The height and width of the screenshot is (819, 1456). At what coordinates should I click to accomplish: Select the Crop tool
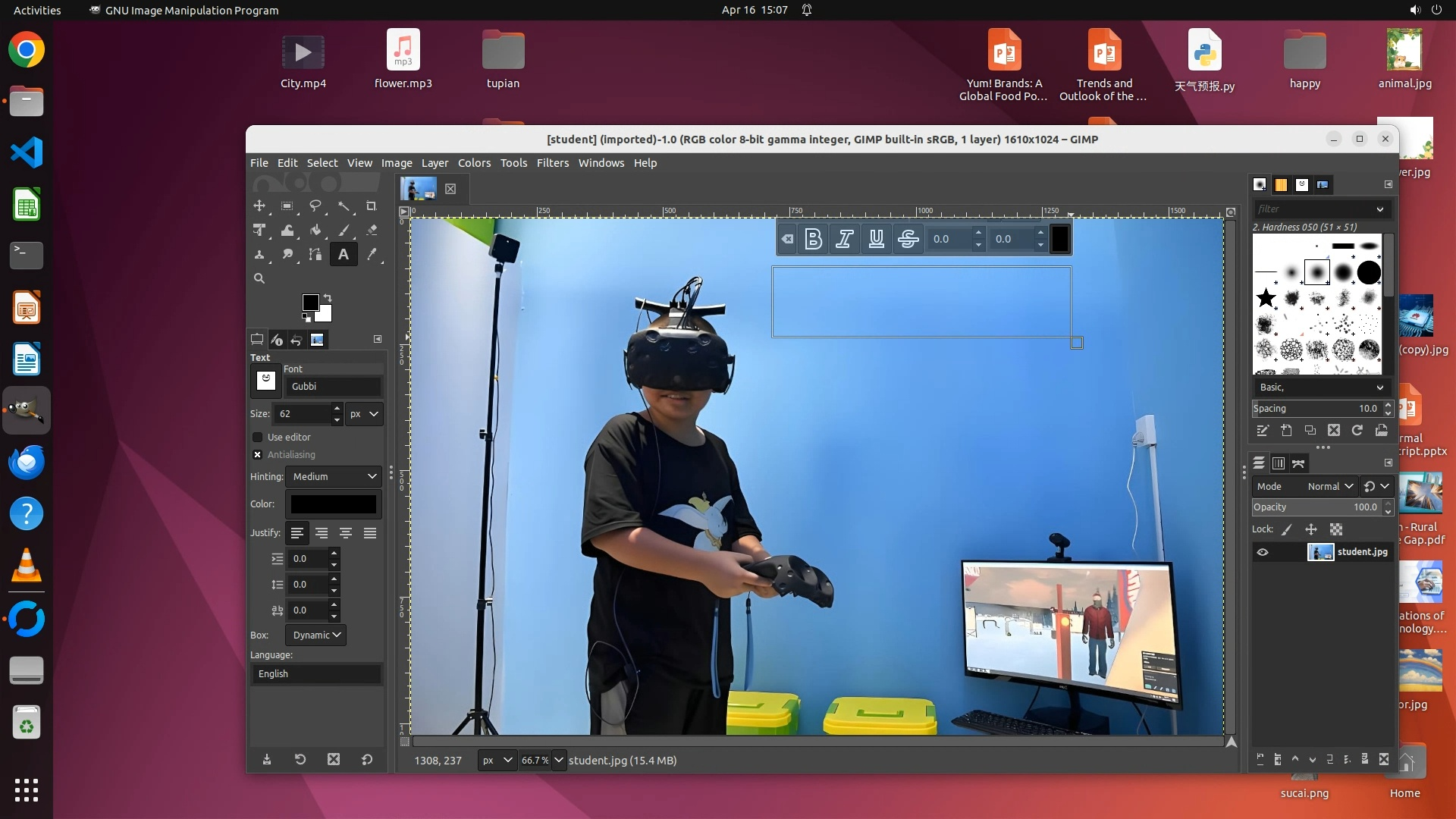click(x=372, y=206)
